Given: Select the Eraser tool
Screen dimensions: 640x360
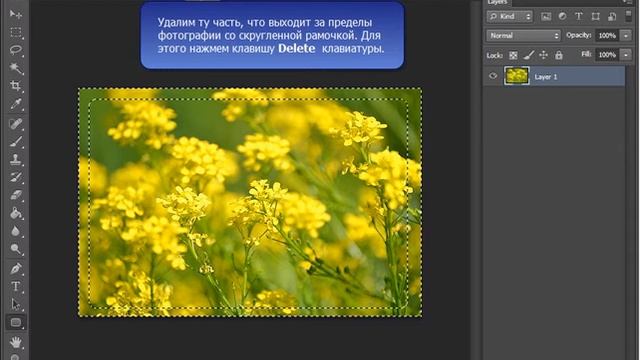Looking at the screenshot, I should pyautogui.click(x=16, y=195).
